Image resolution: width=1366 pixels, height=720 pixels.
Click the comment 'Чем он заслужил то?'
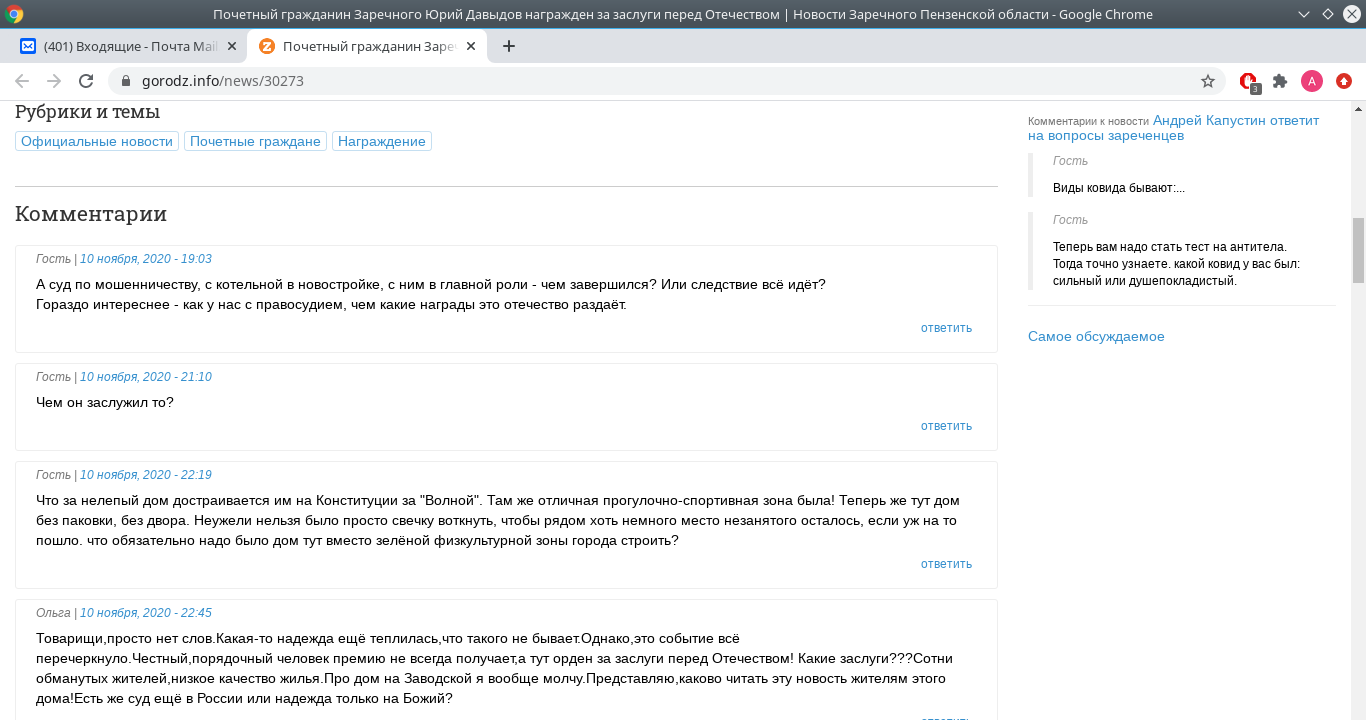[105, 402]
